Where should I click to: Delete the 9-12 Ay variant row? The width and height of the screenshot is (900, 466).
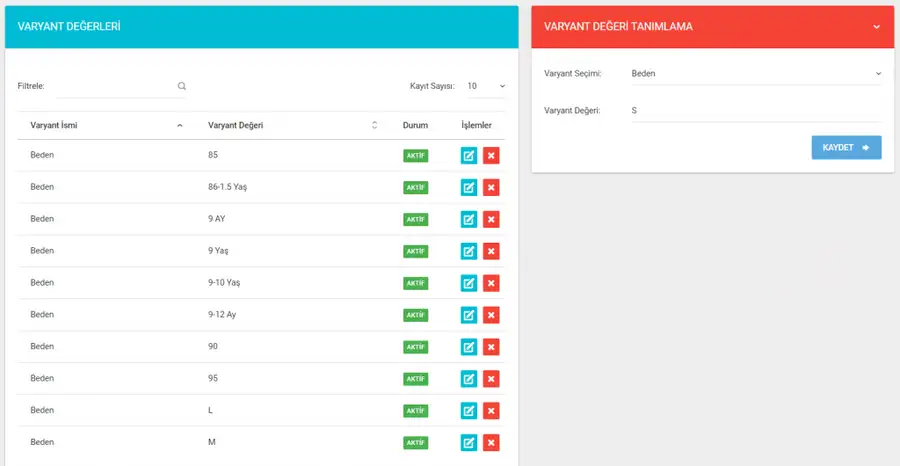(491, 315)
